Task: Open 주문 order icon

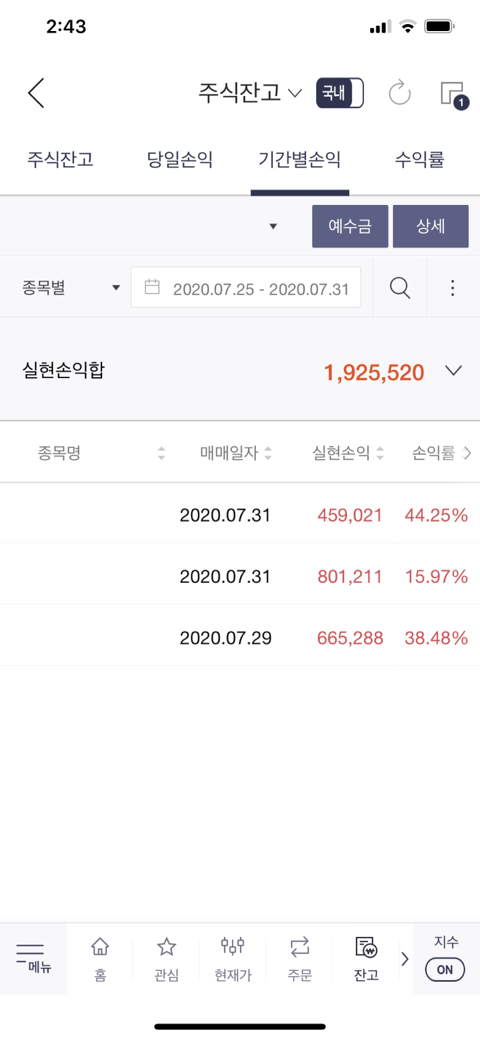Action: point(299,959)
